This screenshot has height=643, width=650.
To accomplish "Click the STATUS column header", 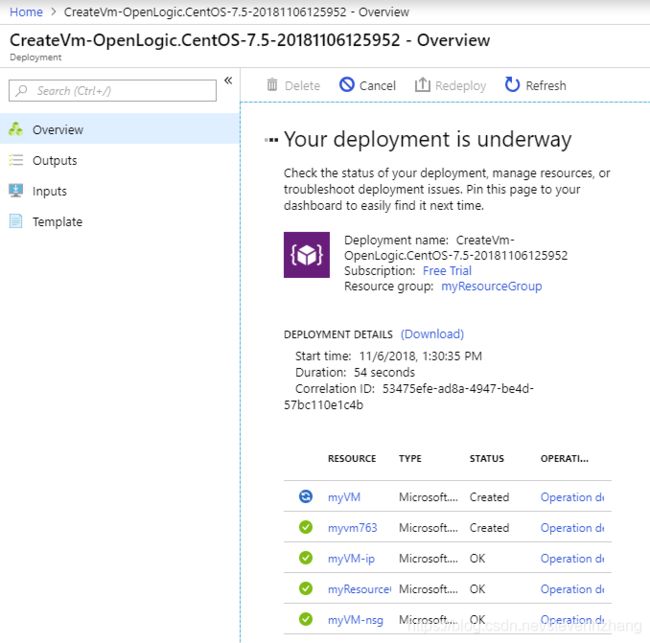I will (487, 458).
